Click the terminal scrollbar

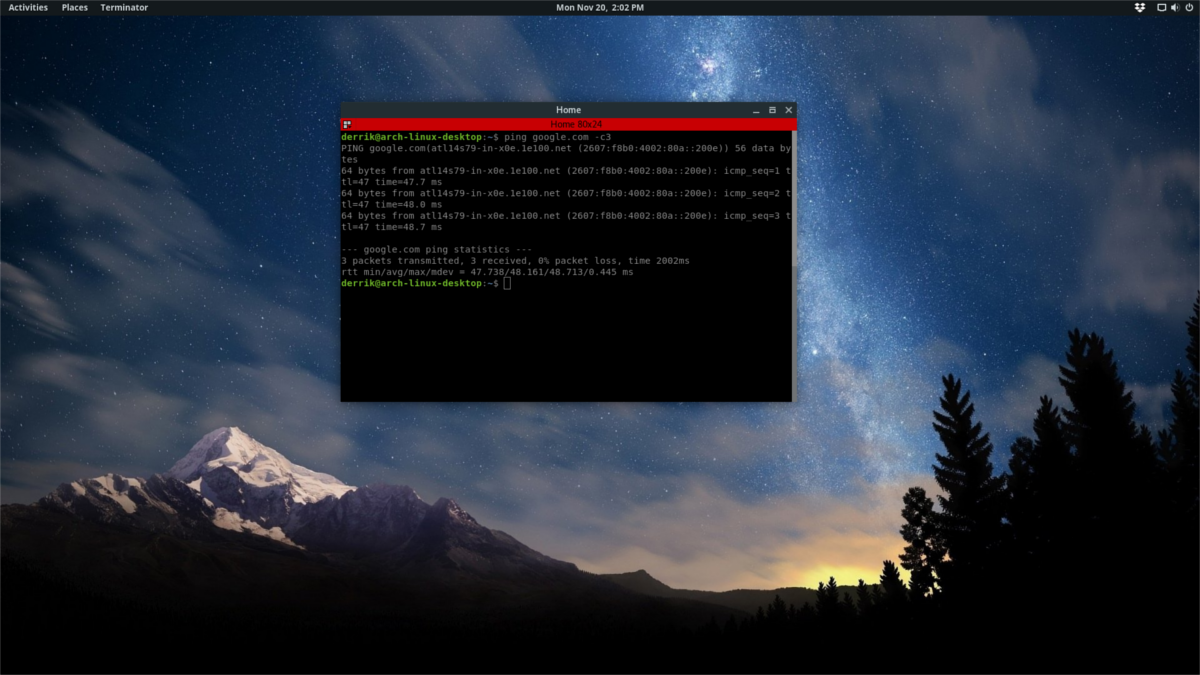click(793, 265)
